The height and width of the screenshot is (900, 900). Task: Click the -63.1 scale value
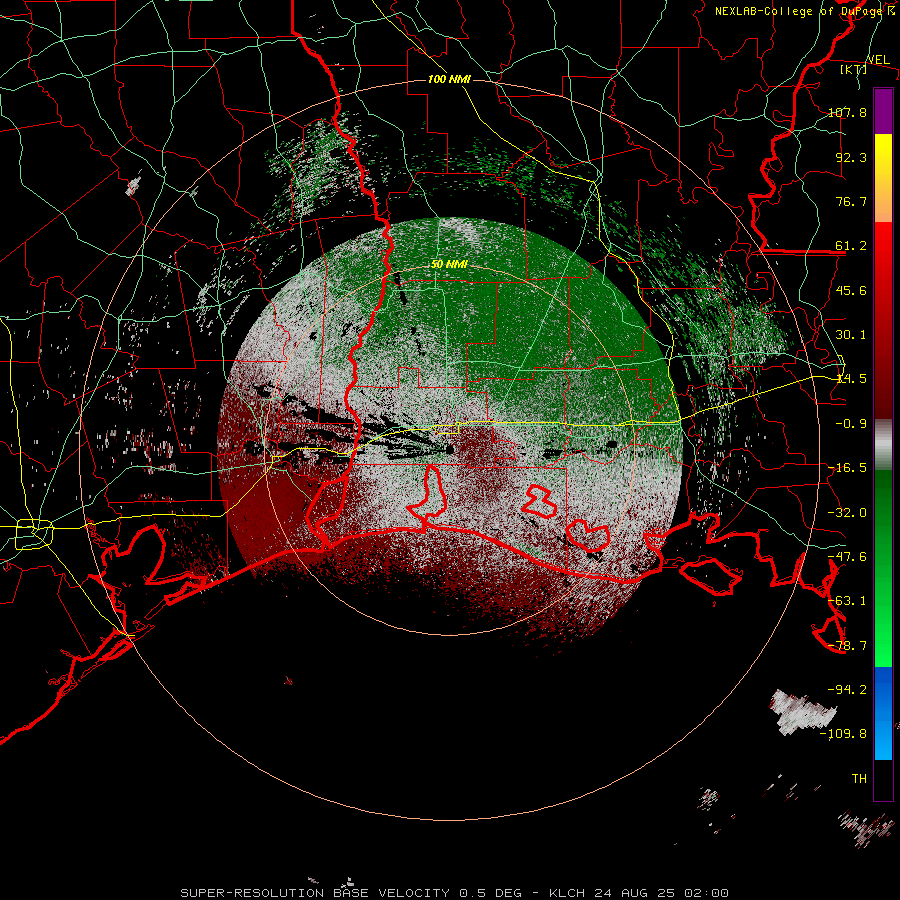[847, 601]
